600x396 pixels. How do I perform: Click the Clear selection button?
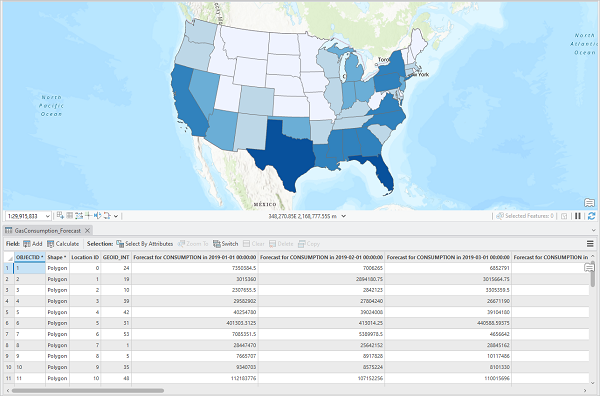coord(254,244)
